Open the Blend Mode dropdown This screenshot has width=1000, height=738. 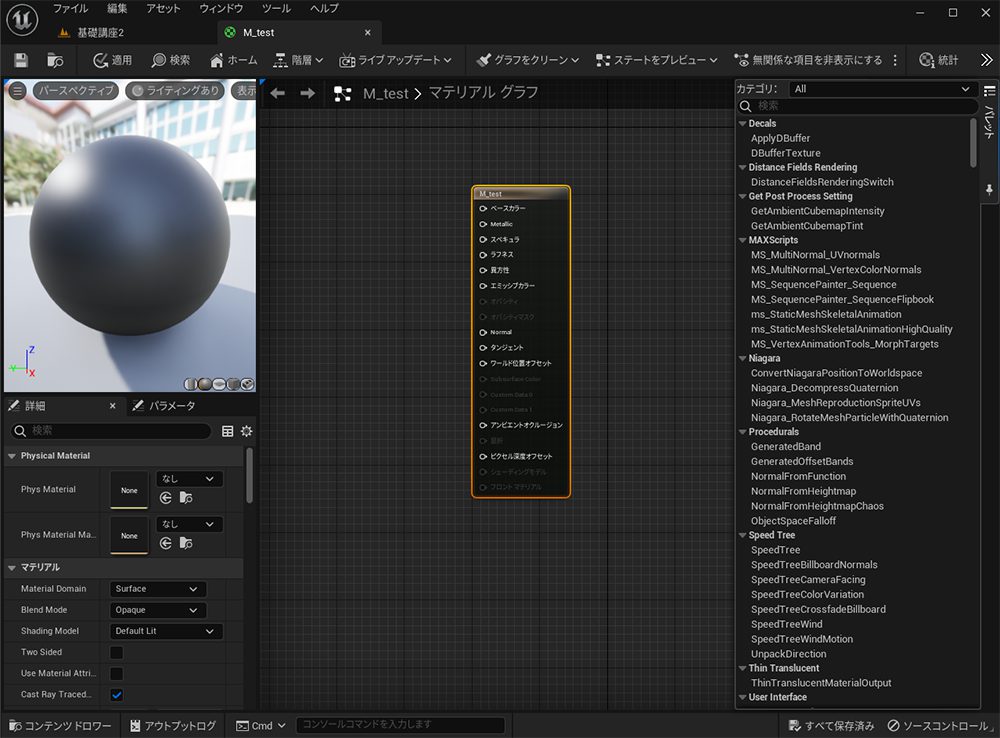(x=157, y=610)
